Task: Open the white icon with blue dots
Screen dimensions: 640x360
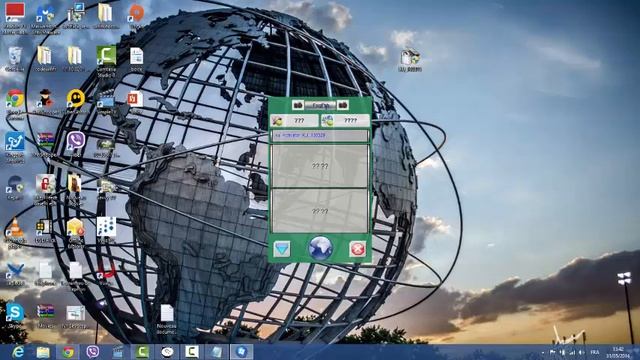Action: coord(106,227)
